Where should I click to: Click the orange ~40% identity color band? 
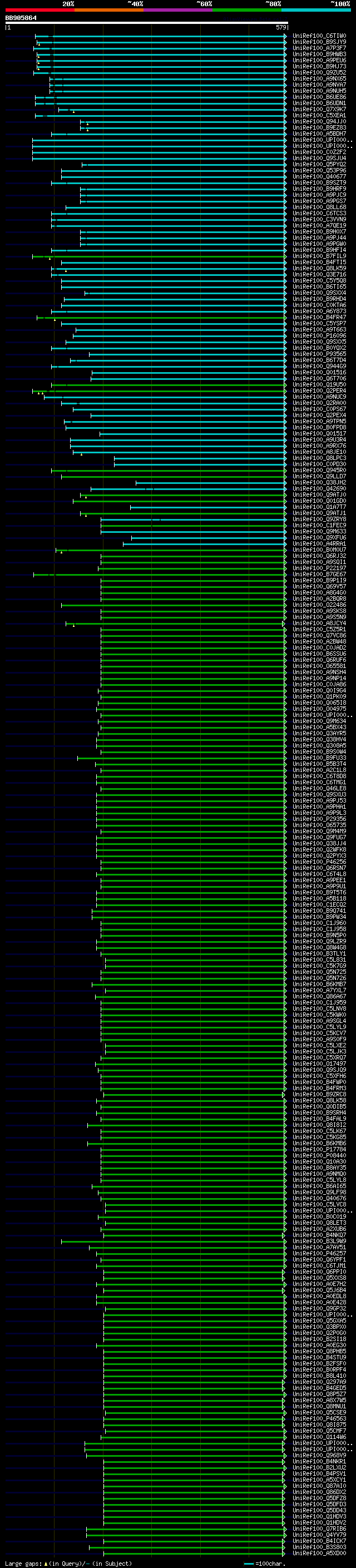click(x=109, y=11)
